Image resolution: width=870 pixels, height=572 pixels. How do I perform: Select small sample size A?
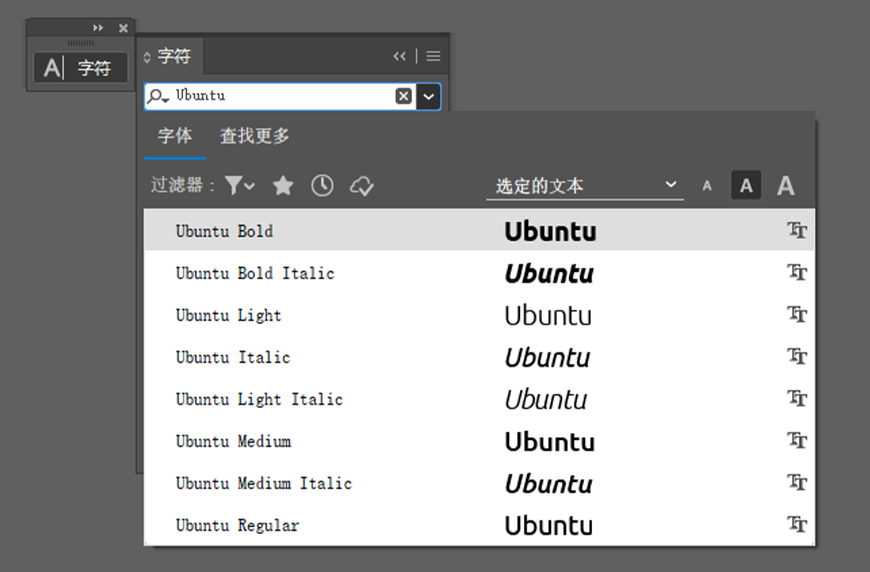coord(707,186)
